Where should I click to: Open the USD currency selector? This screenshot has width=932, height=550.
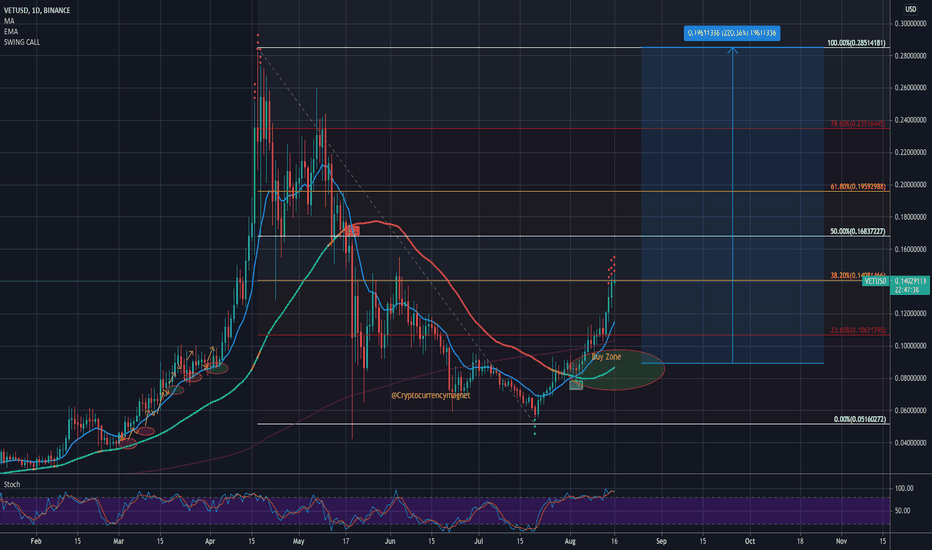pos(911,9)
